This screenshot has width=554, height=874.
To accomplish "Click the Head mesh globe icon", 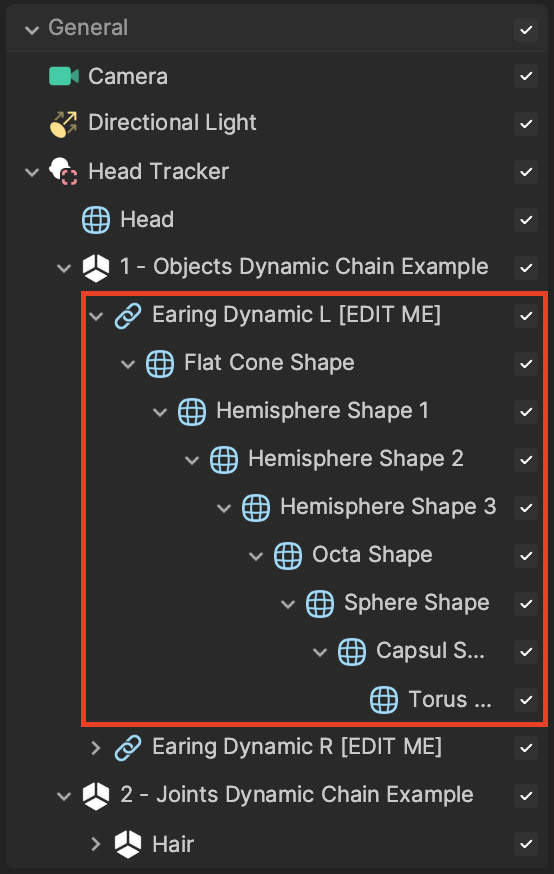I will 96,220.
